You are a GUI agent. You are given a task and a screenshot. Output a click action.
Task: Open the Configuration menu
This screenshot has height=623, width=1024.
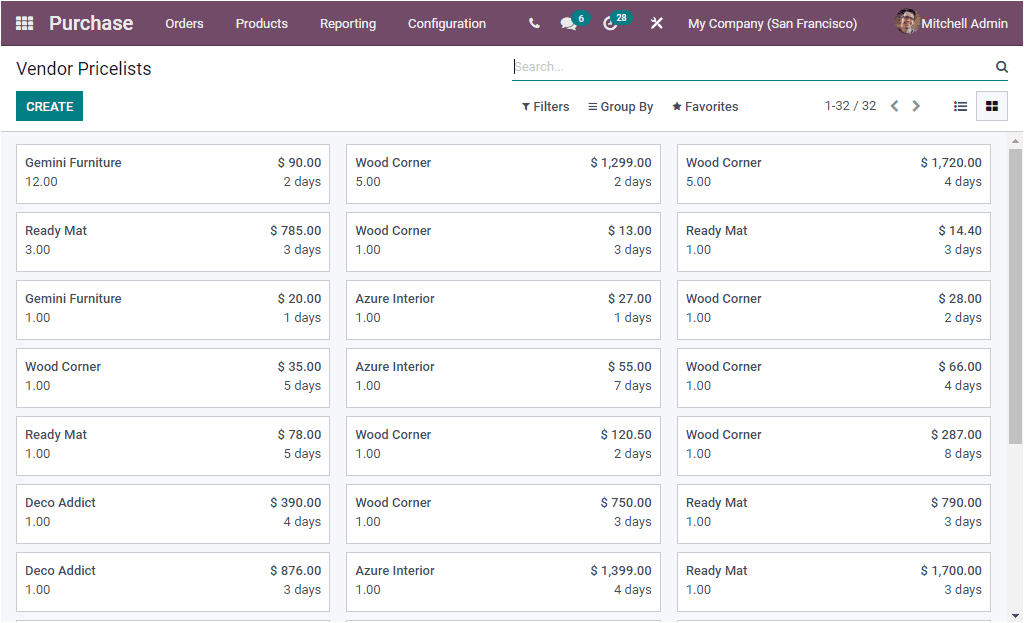click(x=446, y=23)
